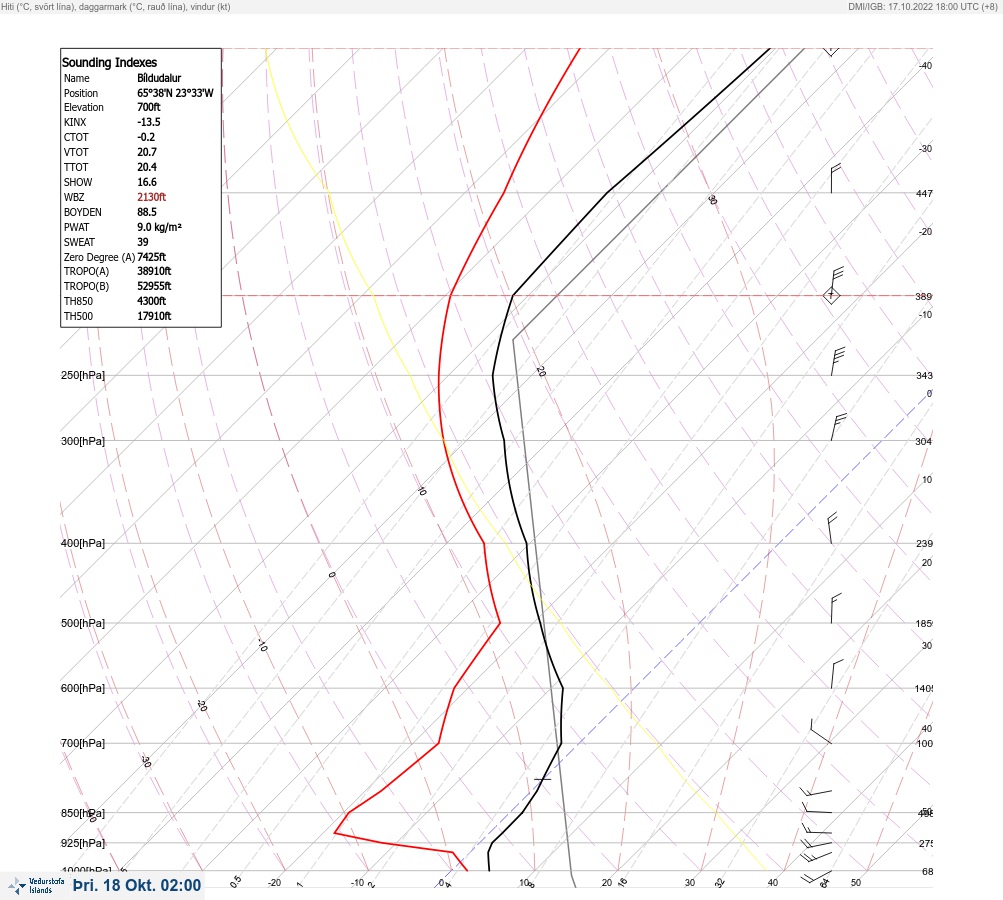Viewport: 1003px width, 900px height.
Task: Click the '500[hPa]' pressure label
Action: pyautogui.click(x=83, y=623)
